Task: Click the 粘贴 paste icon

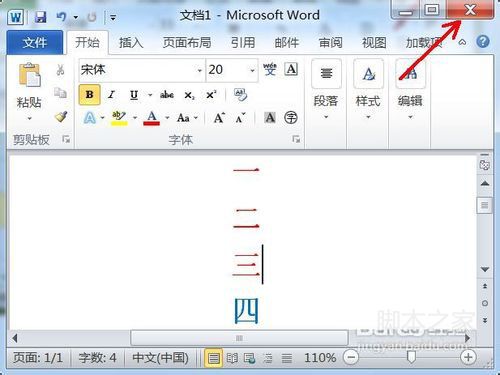Action: coord(30,75)
